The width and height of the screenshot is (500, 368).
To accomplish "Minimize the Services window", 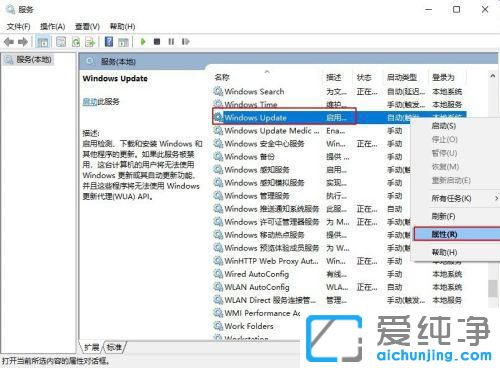I will (429, 10).
